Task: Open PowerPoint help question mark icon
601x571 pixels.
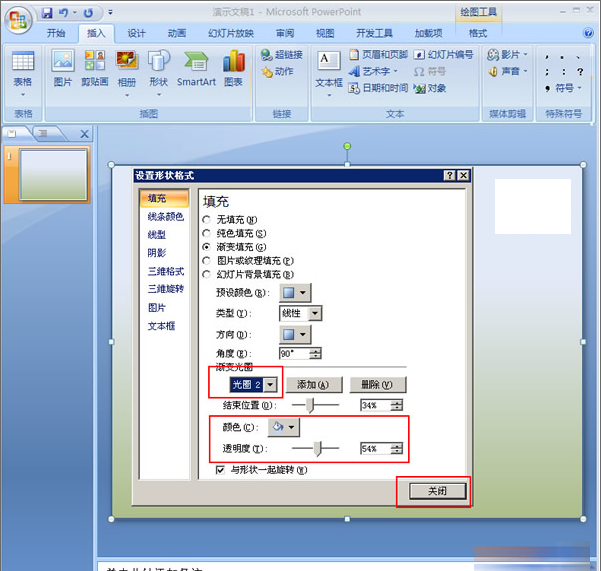Action: point(588,33)
